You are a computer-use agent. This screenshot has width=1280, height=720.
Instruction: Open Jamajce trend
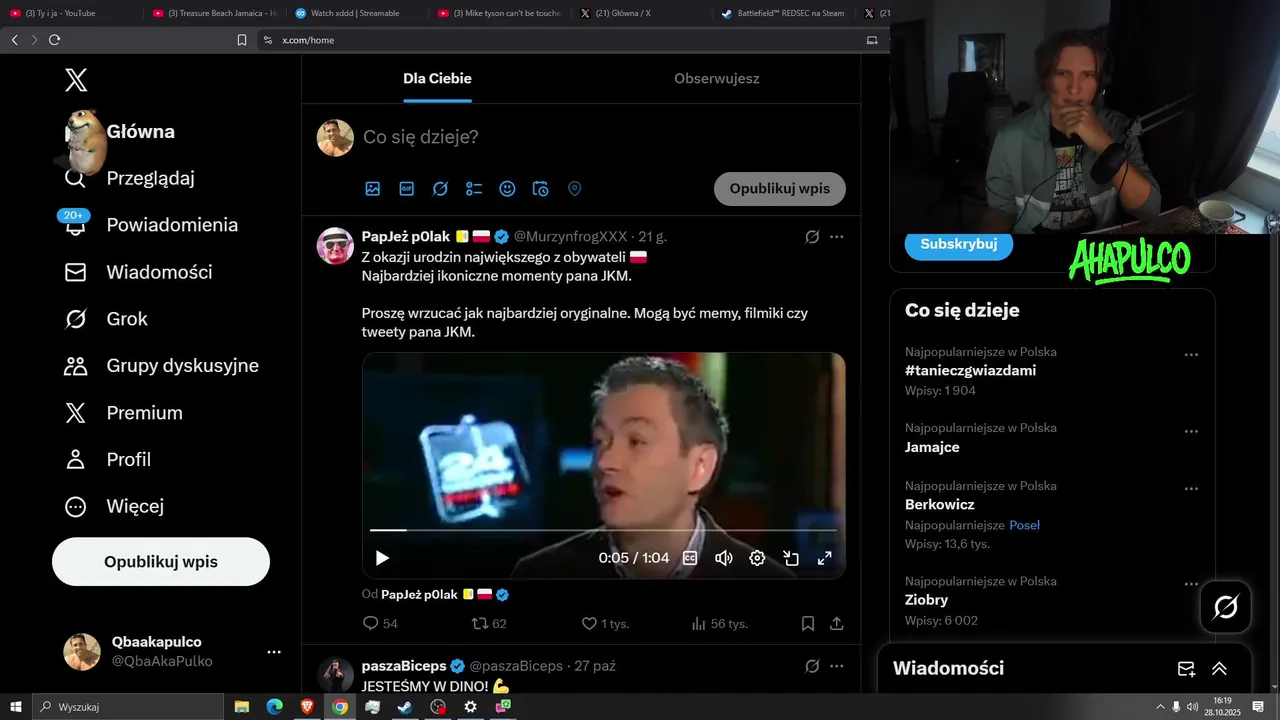pos(932,447)
